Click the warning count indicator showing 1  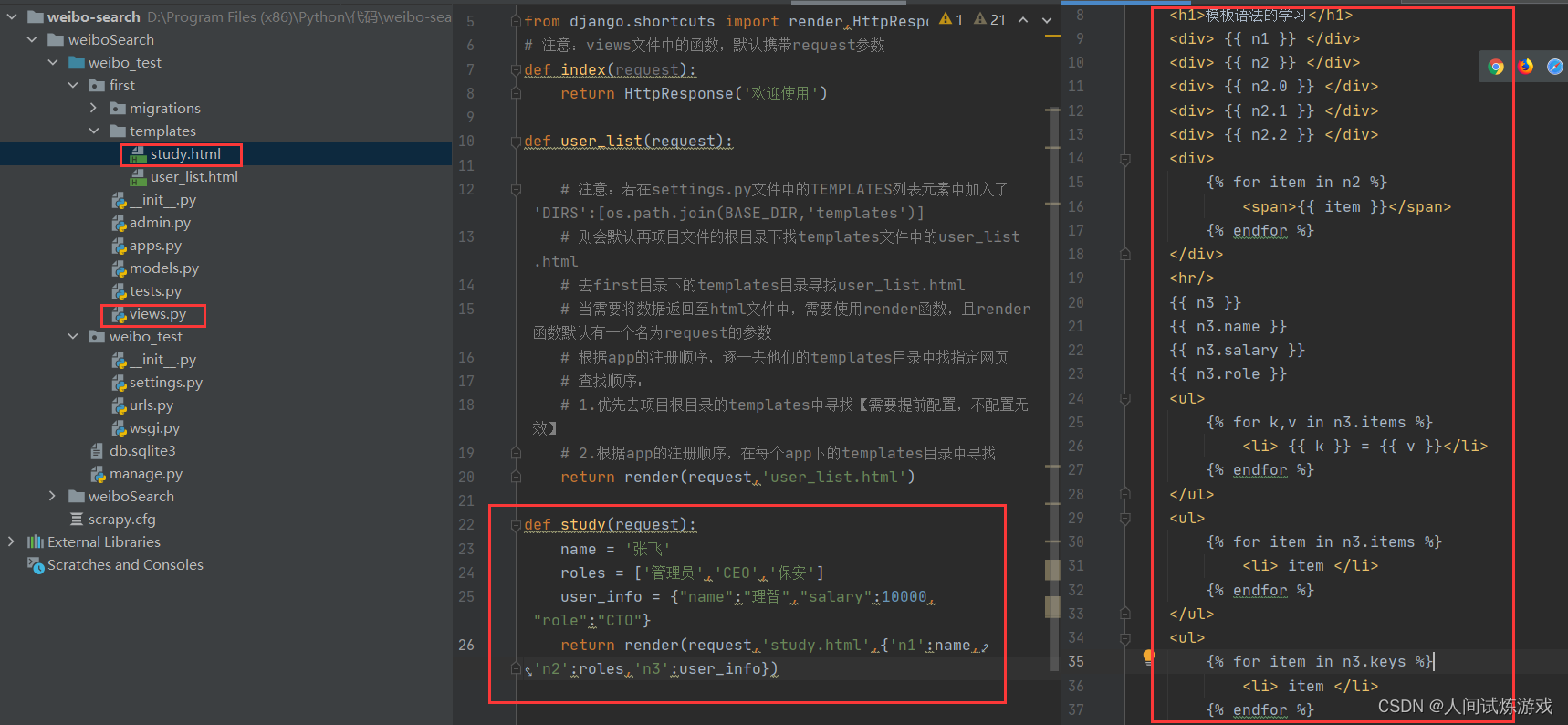[951, 19]
